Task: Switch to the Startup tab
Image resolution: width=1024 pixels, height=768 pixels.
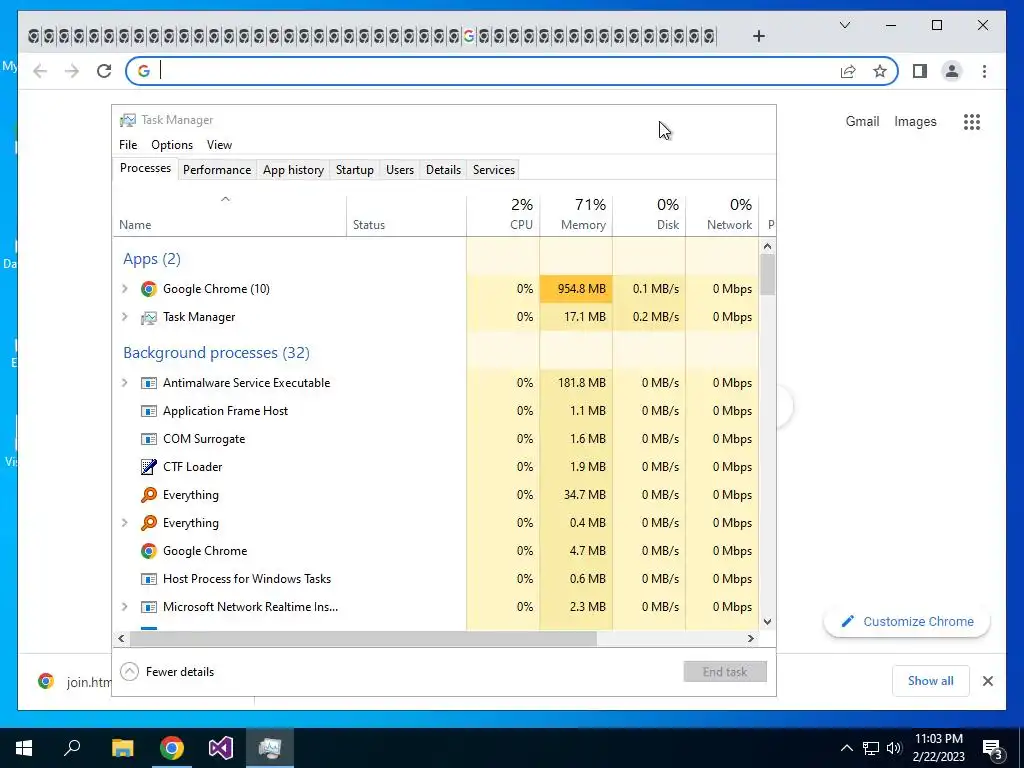Action: point(355,170)
